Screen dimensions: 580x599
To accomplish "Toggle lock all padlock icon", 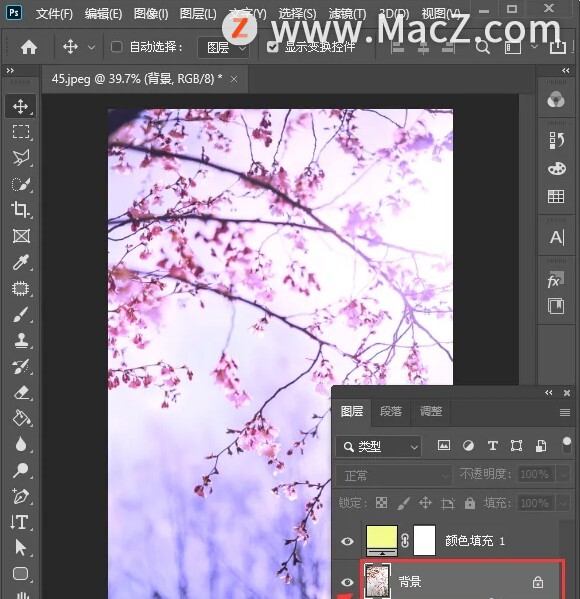I will (x=470, y=503).
